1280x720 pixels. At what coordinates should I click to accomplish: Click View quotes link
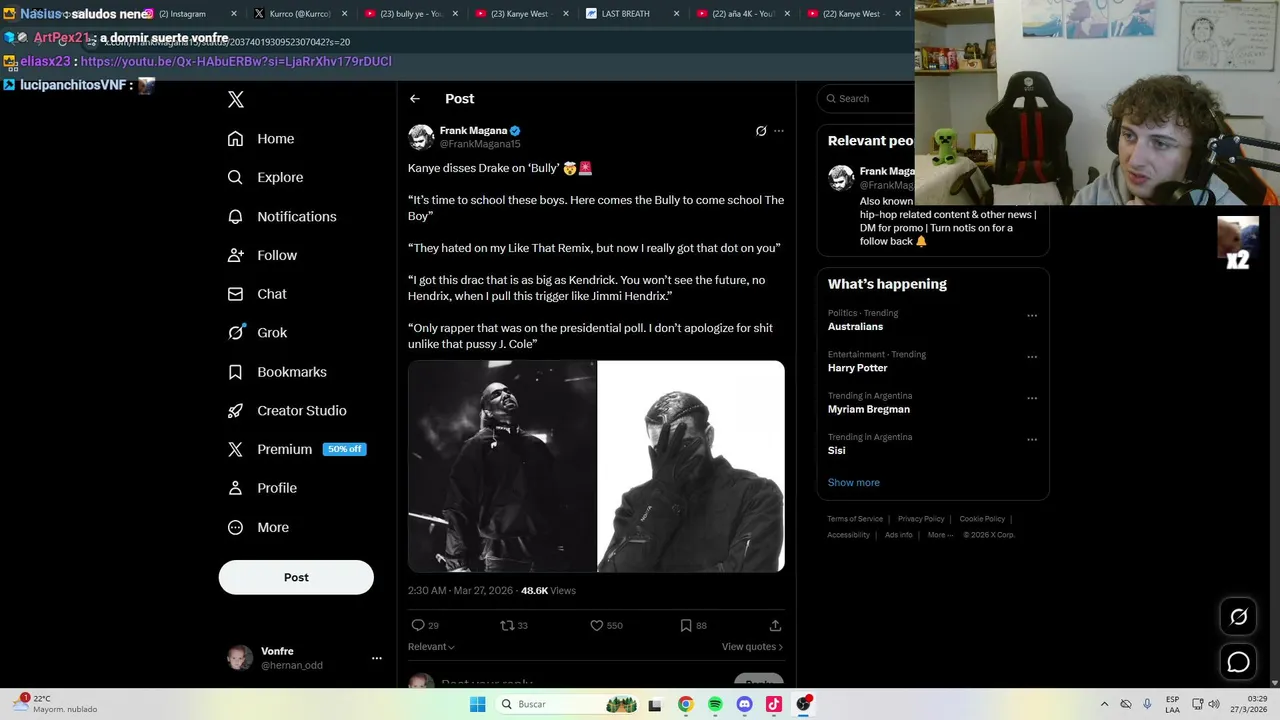click(x=752, y=647)
